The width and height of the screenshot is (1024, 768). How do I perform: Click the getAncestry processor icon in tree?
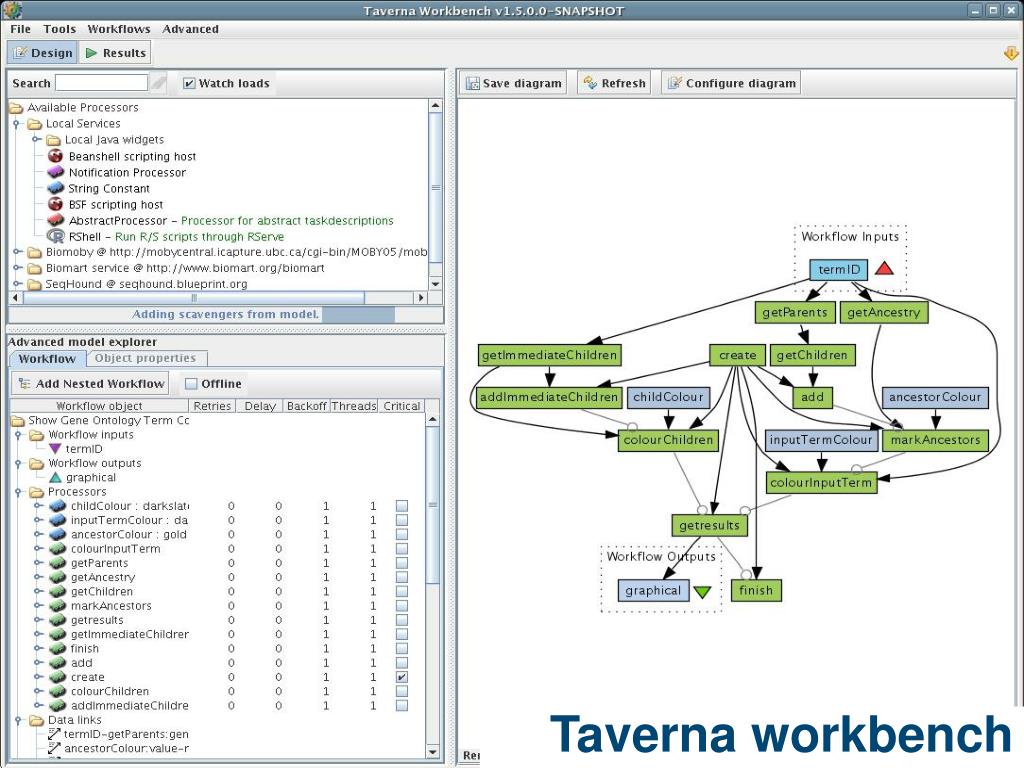coord(57,577)
